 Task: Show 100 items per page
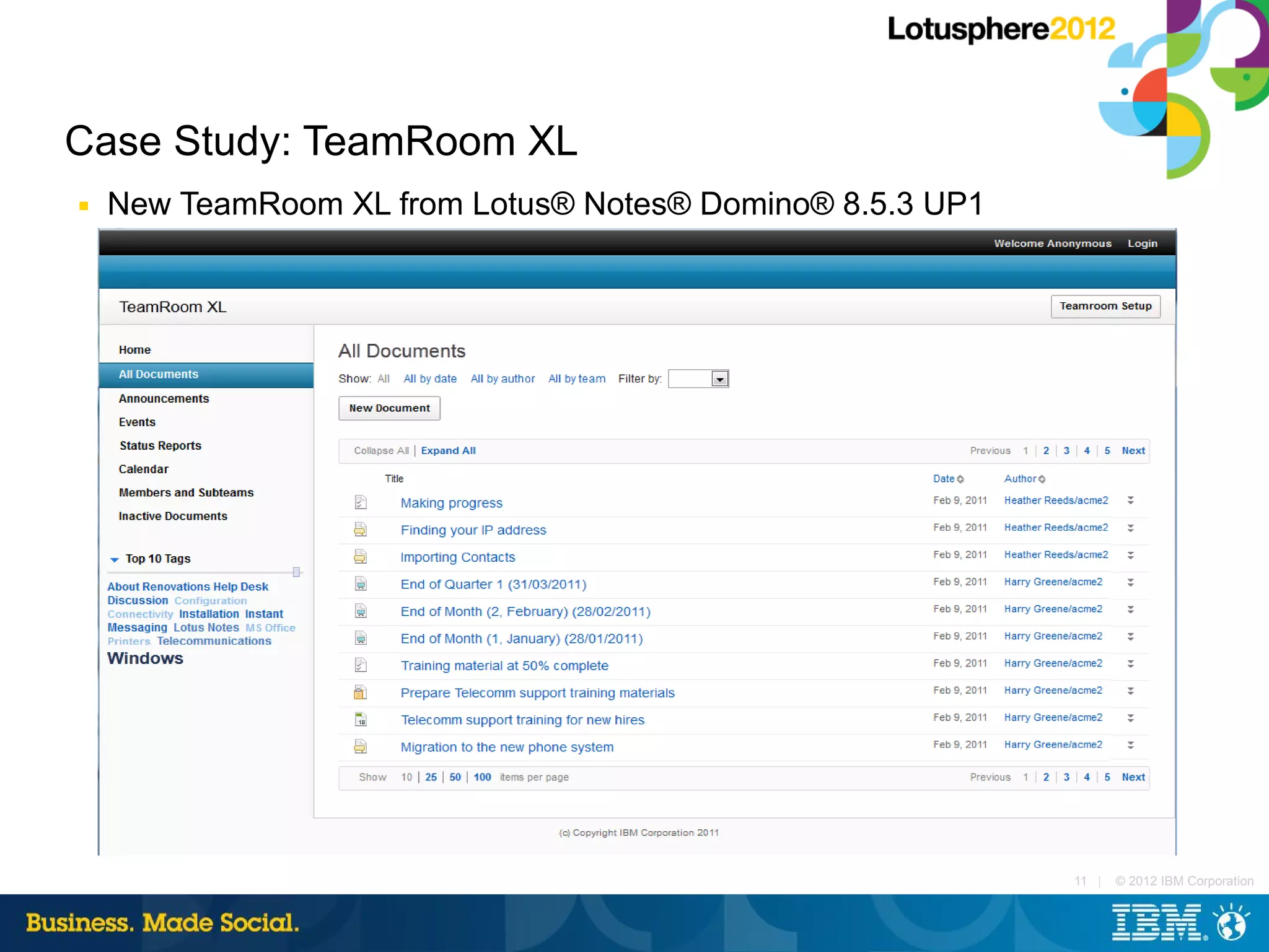482,777
